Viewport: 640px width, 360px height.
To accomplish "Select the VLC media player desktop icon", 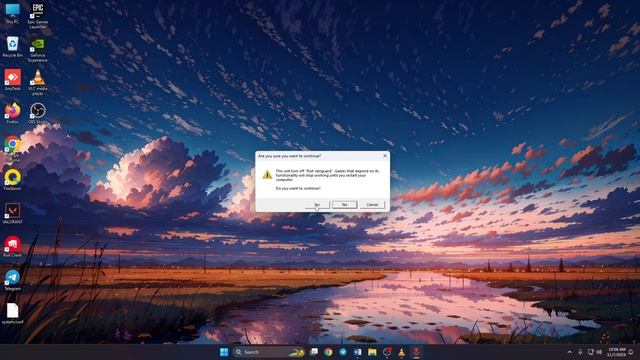I will [38, 82].
